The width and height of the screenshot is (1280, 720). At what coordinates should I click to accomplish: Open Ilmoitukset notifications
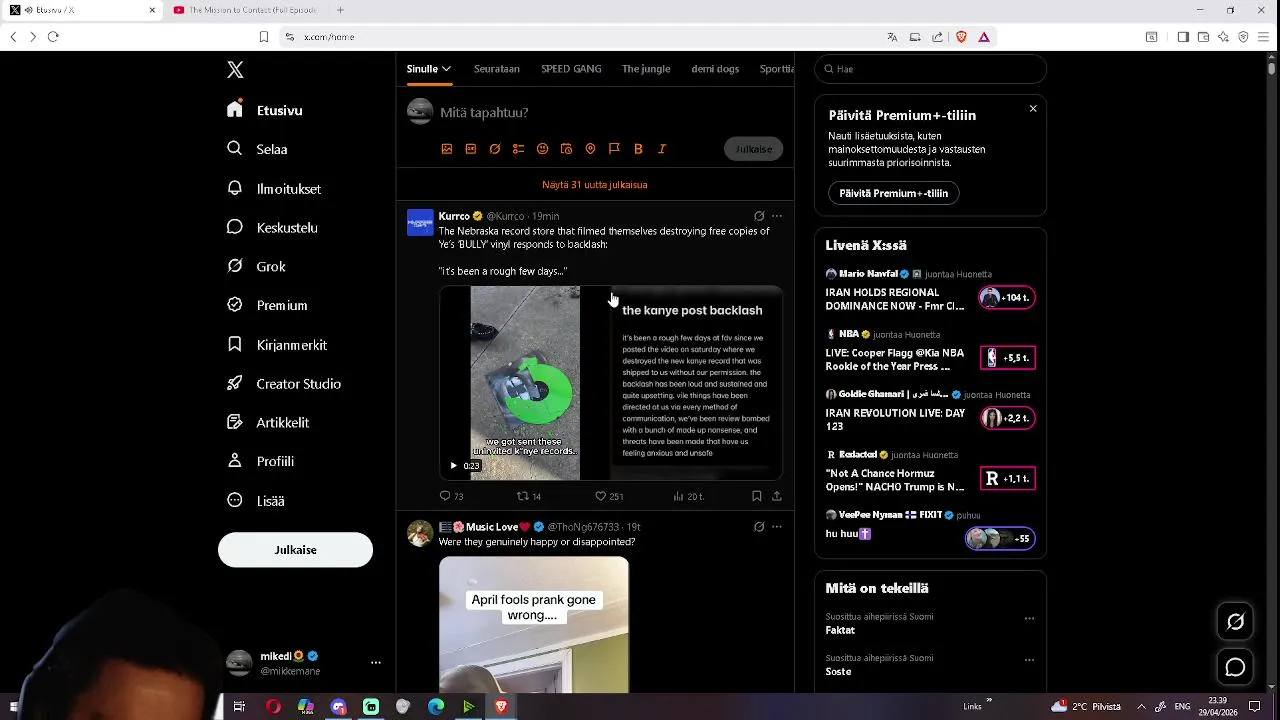coord(274,188)
